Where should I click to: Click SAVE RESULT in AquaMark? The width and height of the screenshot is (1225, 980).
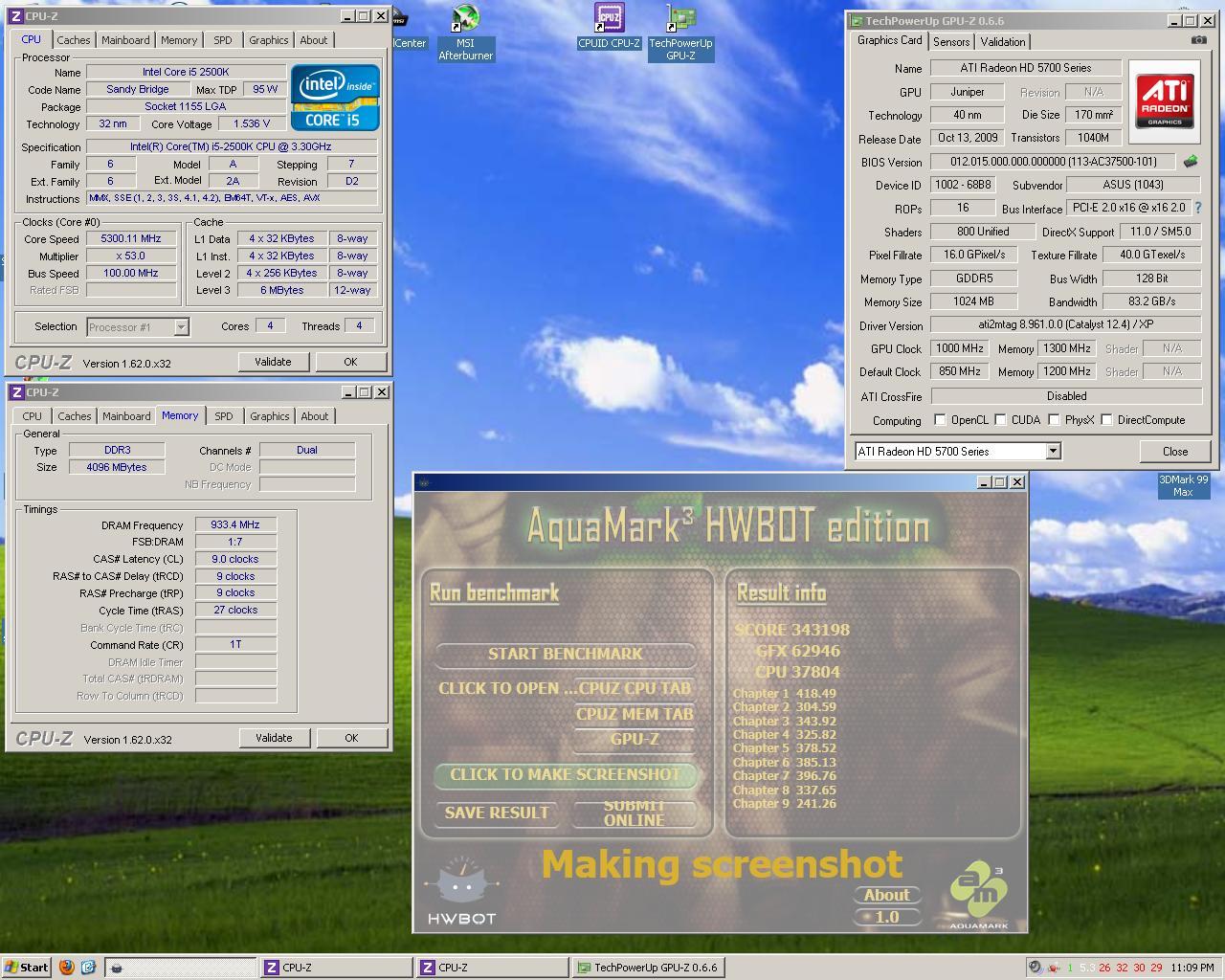(497, 813)
